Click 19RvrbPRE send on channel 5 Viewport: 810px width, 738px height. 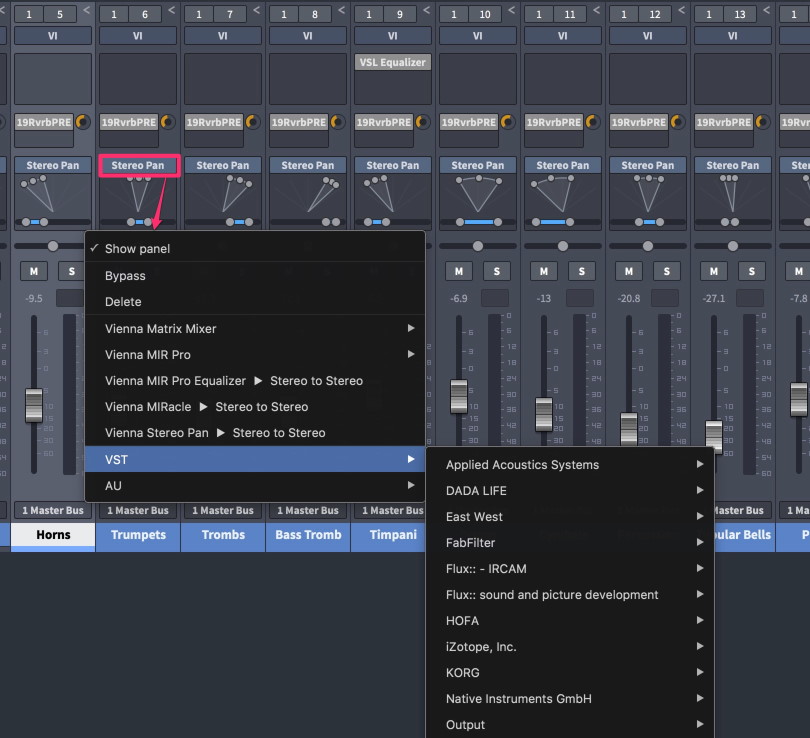tap(44, 122)
